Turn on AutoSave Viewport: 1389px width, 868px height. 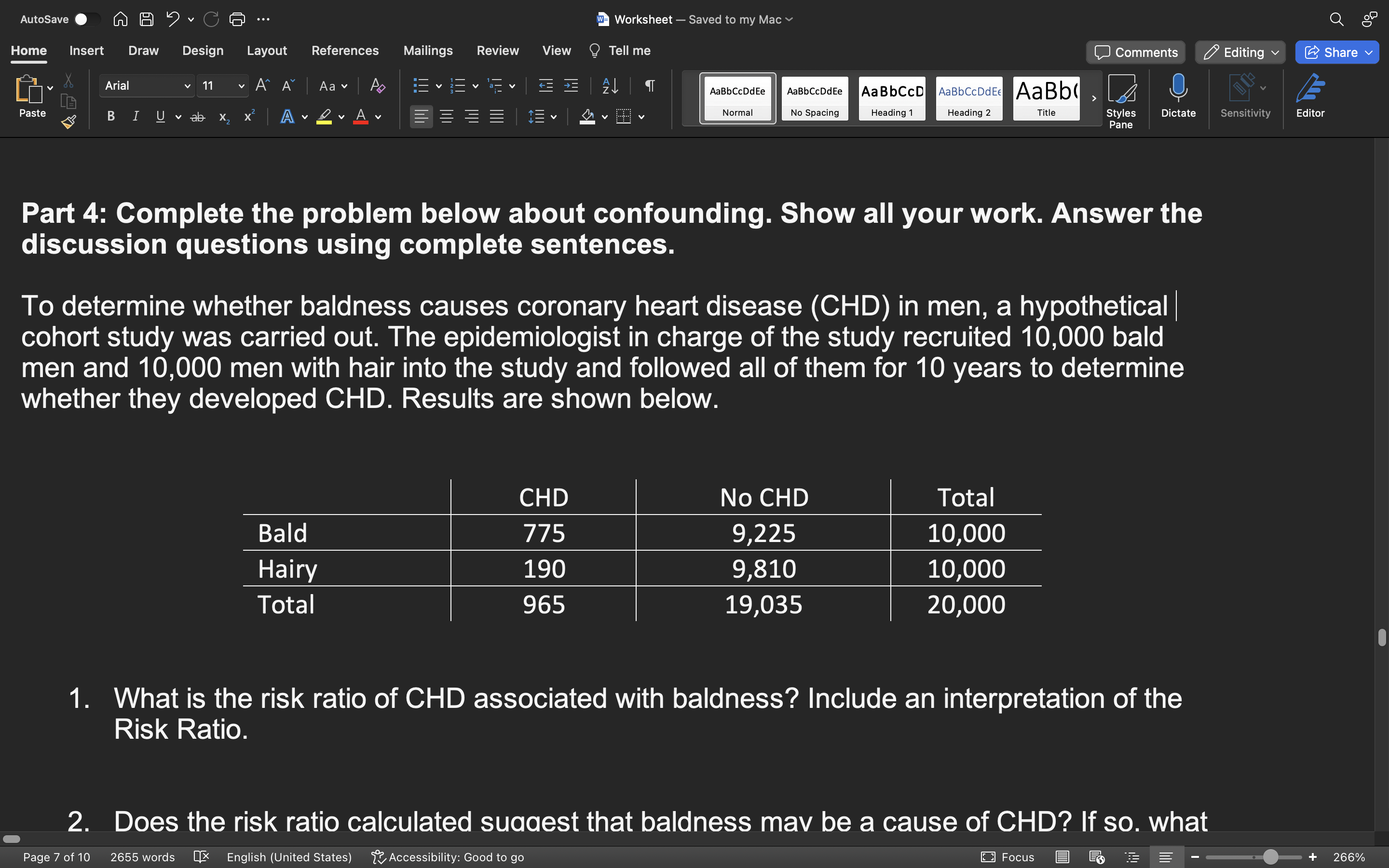(87, 19)
